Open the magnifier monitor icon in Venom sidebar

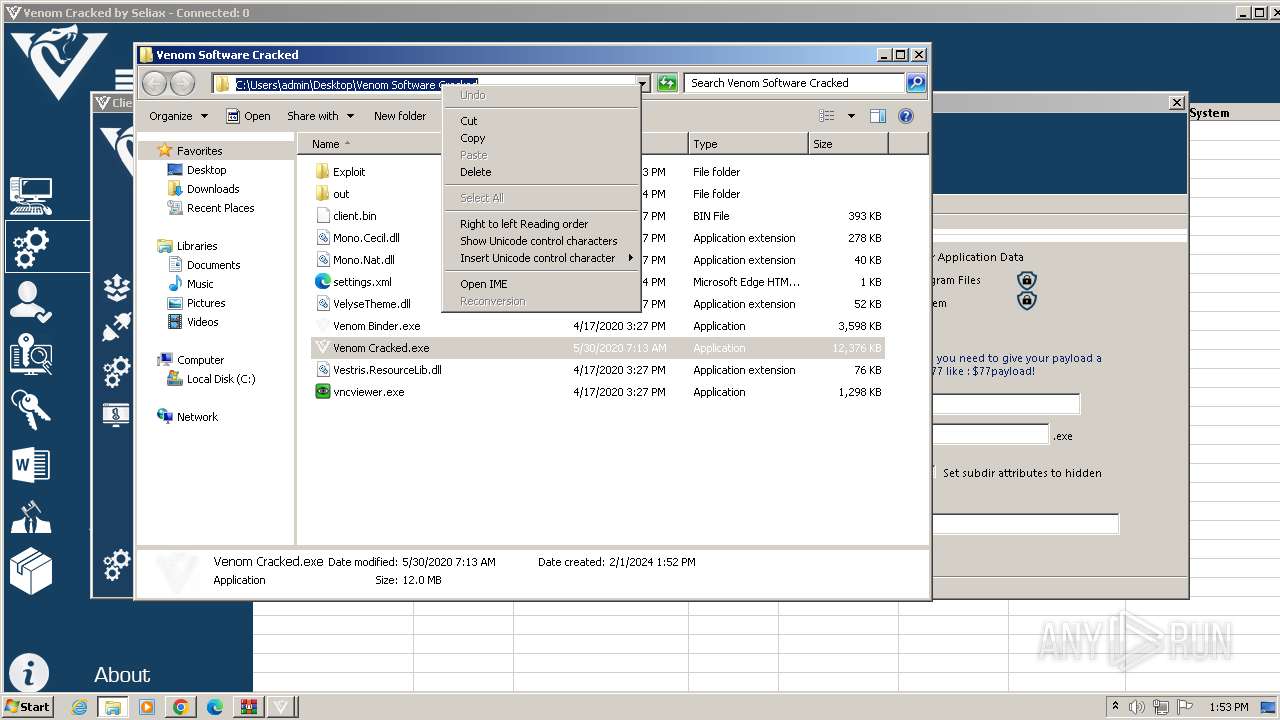[30, 356]
